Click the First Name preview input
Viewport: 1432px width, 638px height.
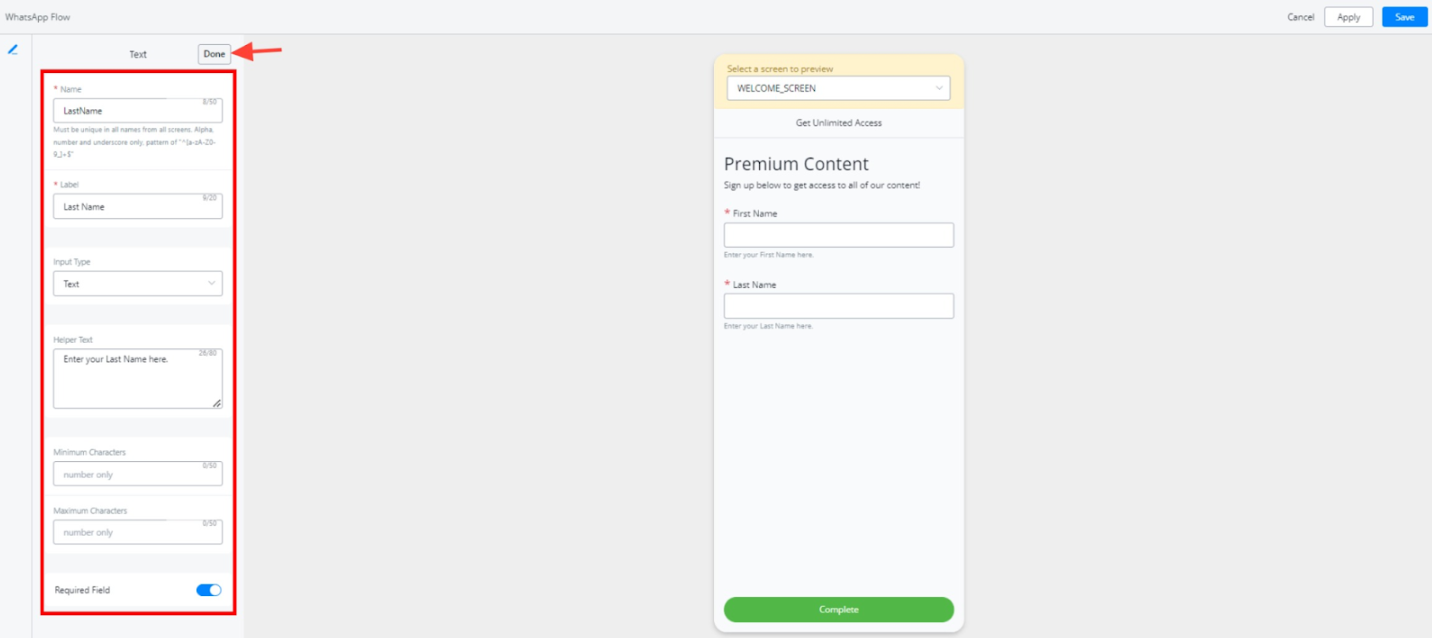pos(838,235)
